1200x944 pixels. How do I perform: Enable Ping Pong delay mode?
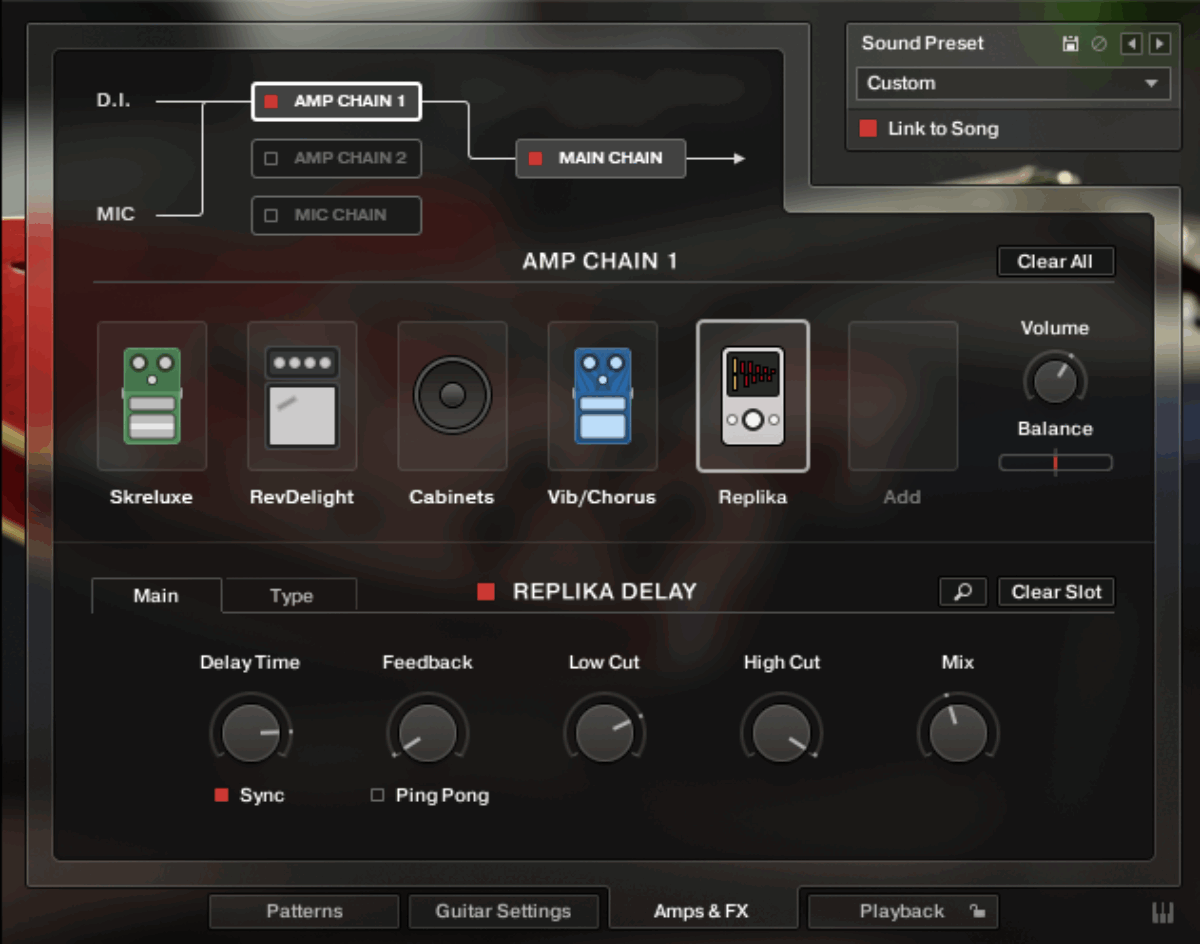[378, 795]
